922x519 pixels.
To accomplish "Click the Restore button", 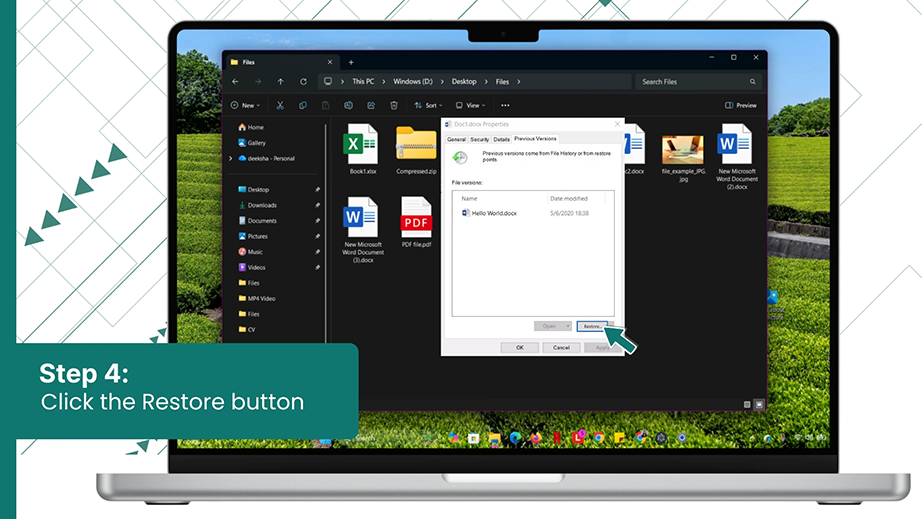I will pyautogui.click(x=592, y=326).
